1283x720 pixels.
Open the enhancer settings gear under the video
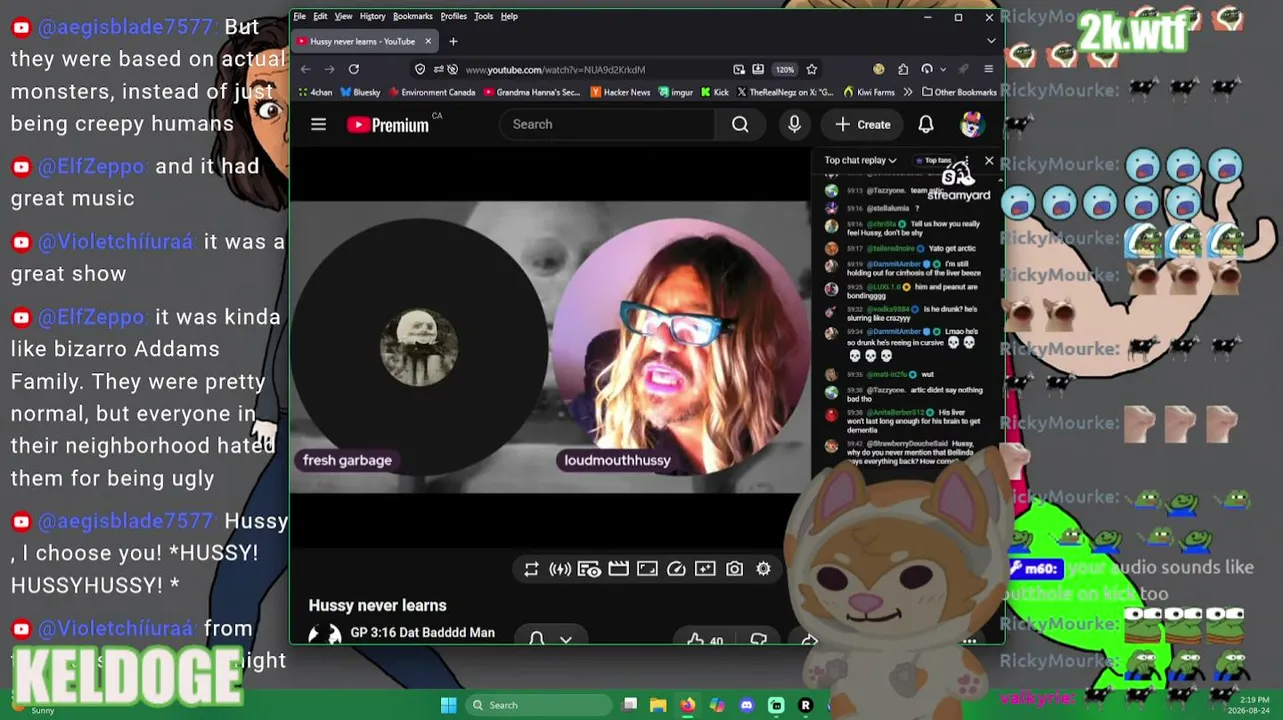[763, 569]
